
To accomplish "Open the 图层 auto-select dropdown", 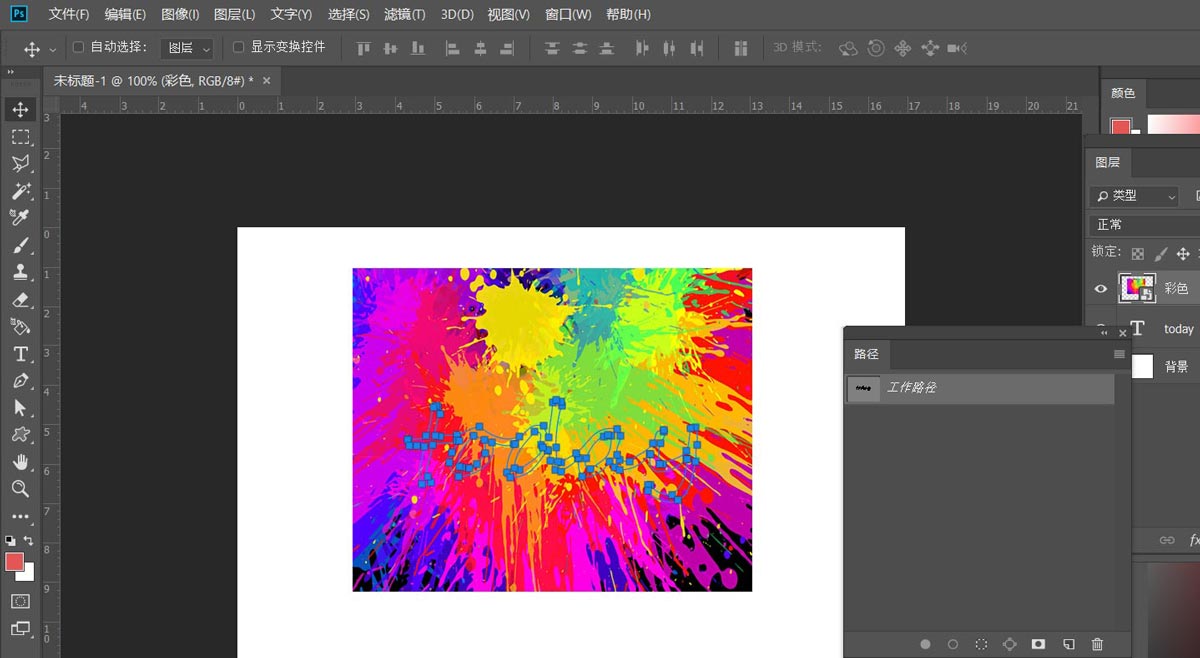I will [187, 48].
